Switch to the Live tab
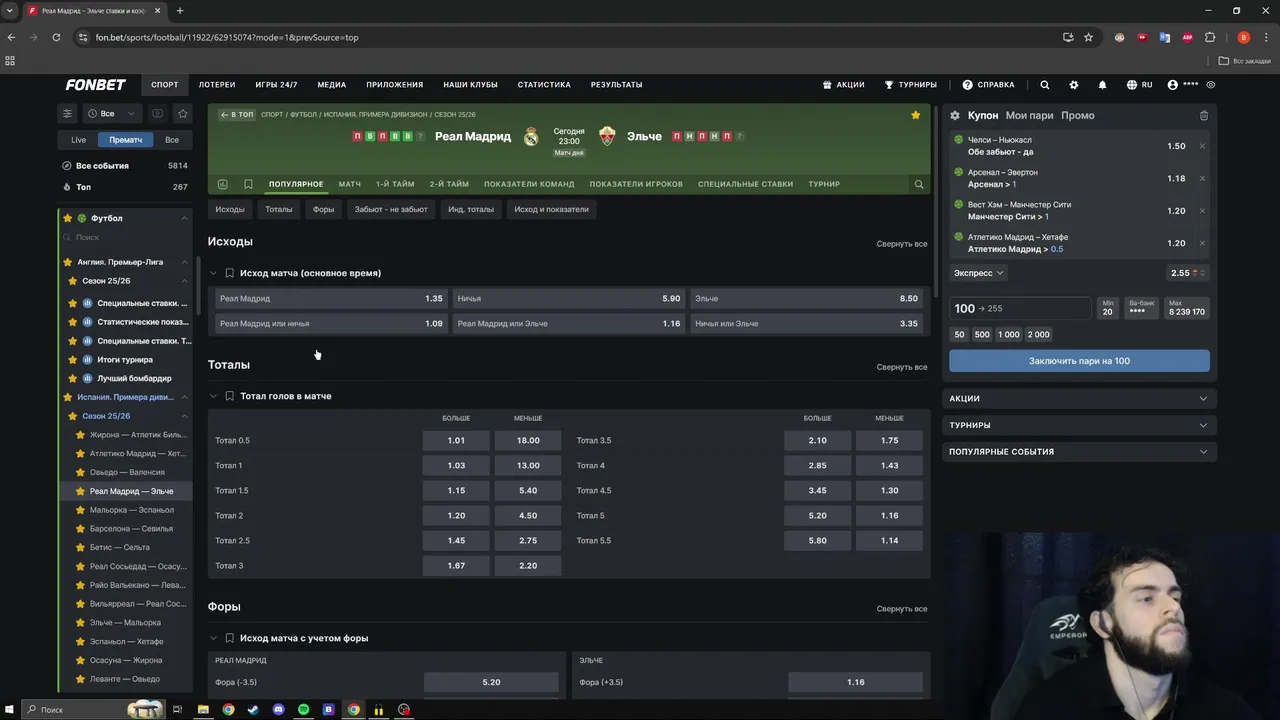This screenshot has width=1280, height=720. coord(78,140)
